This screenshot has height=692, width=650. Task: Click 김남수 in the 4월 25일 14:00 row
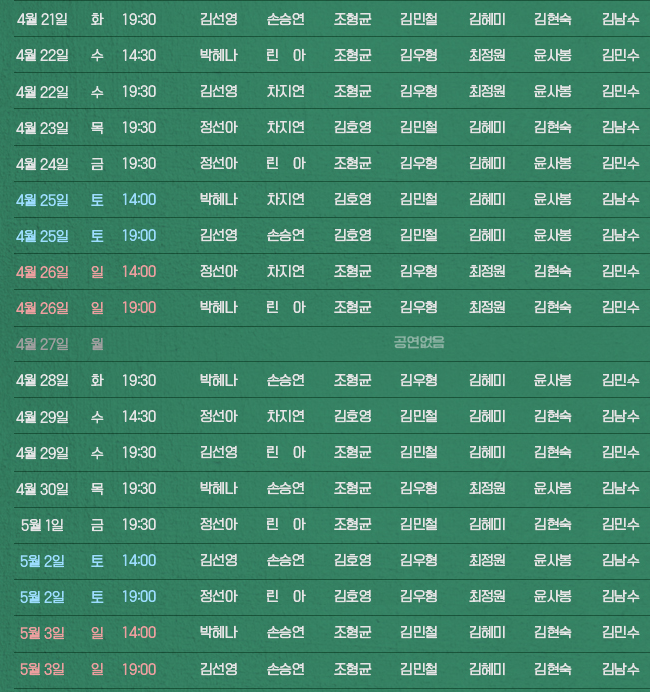tap(620, 199)
